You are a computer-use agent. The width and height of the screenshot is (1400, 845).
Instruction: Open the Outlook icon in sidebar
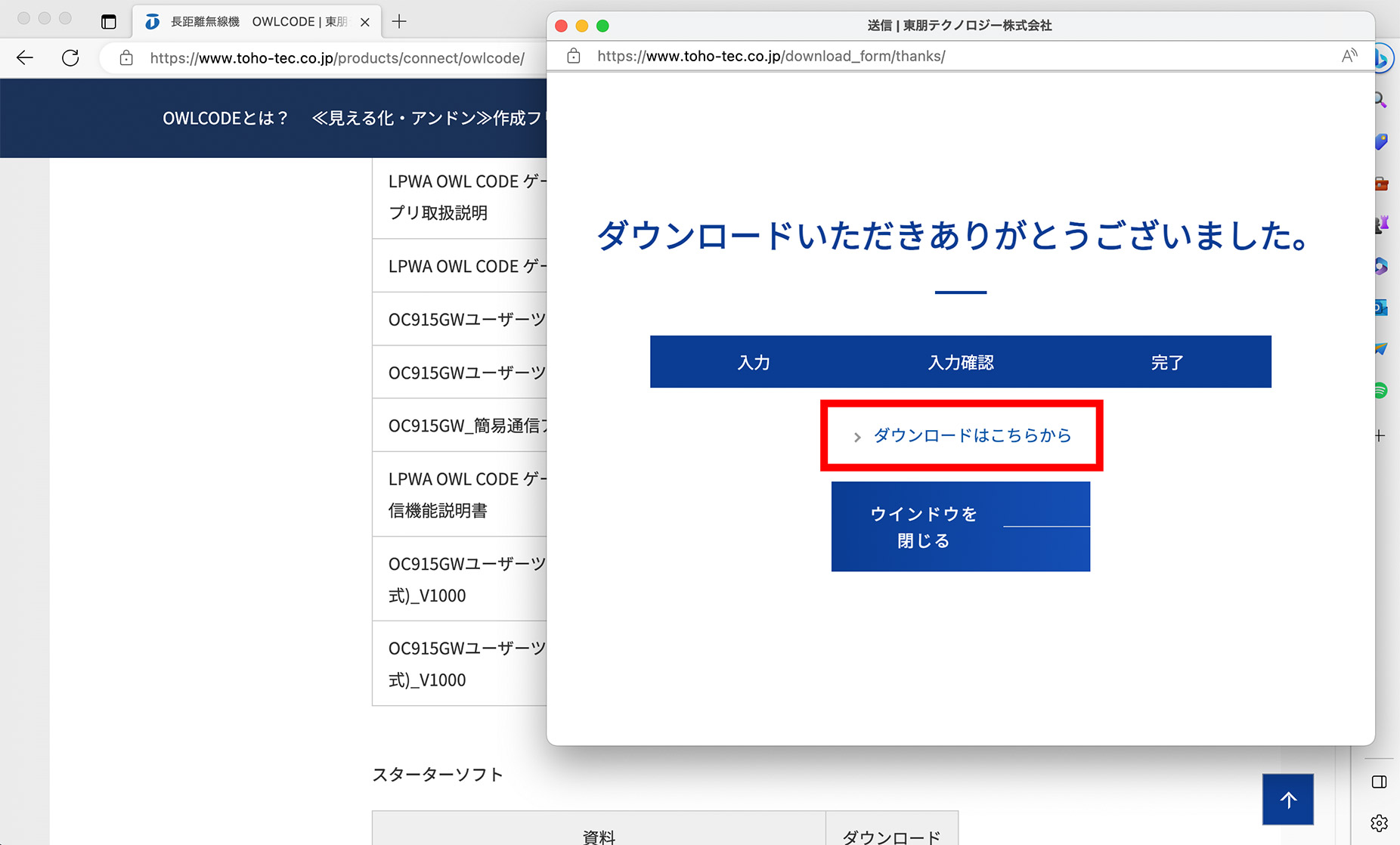point(1381,308)
